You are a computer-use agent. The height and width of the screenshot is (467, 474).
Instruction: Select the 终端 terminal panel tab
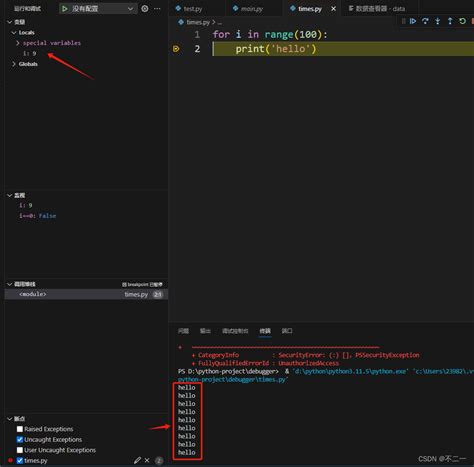tap(265, 331)
